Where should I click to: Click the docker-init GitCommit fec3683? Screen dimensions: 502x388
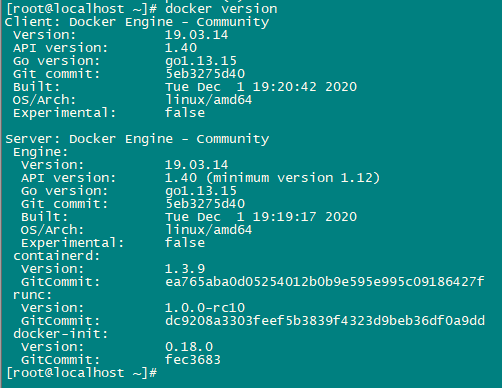(193, 360)
